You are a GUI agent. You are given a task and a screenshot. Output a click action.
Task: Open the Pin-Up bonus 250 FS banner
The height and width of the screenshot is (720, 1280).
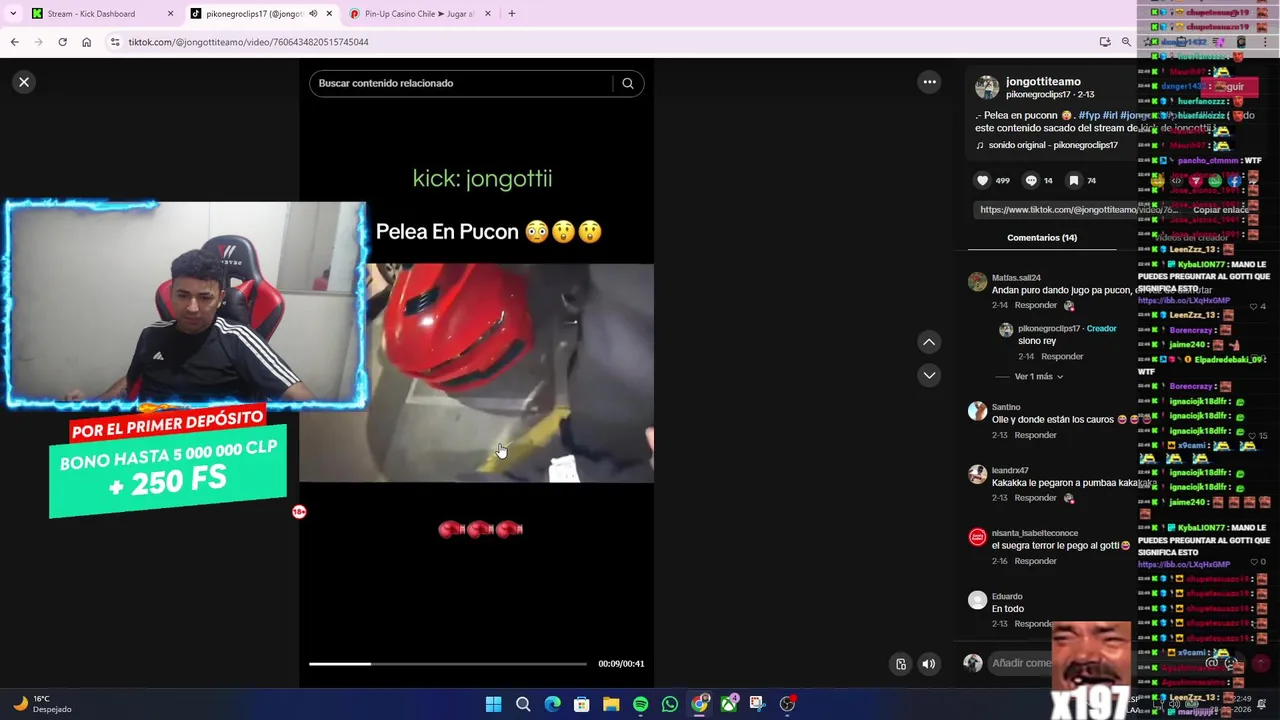[x=167, y=462]
